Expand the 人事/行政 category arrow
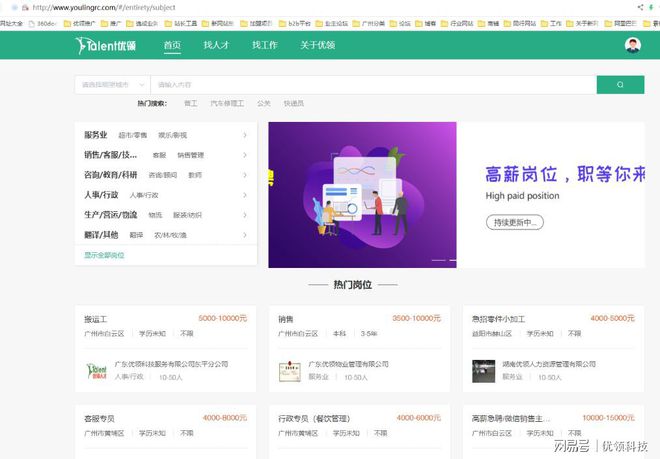The height and width of the screenshot is (459, 660). (x=245, y=195)
